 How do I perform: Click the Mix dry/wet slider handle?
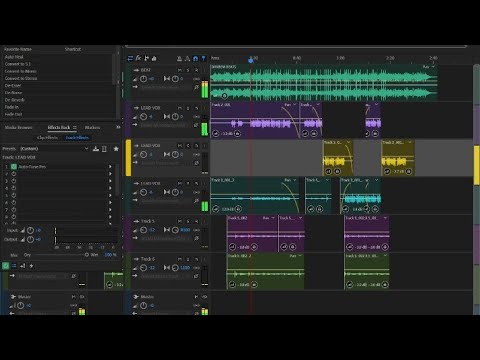[x=87, y=255]
